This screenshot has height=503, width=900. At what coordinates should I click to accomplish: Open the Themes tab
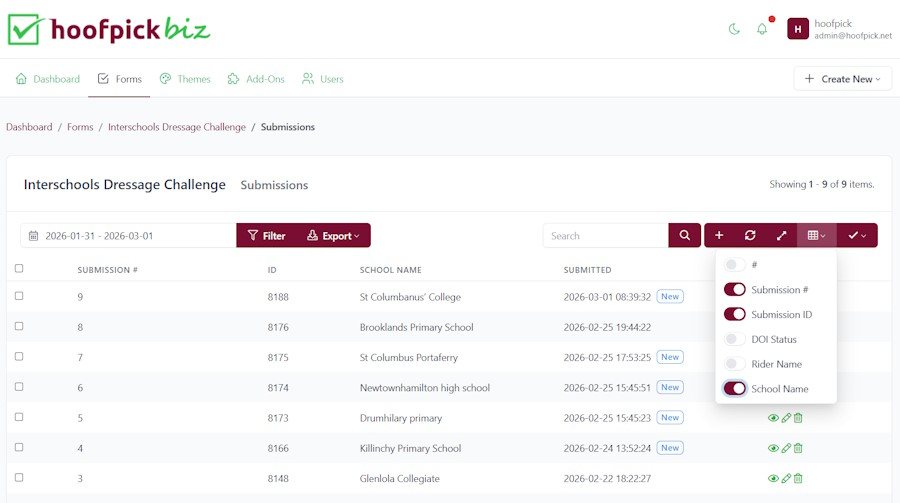click(x=185, y=79)
